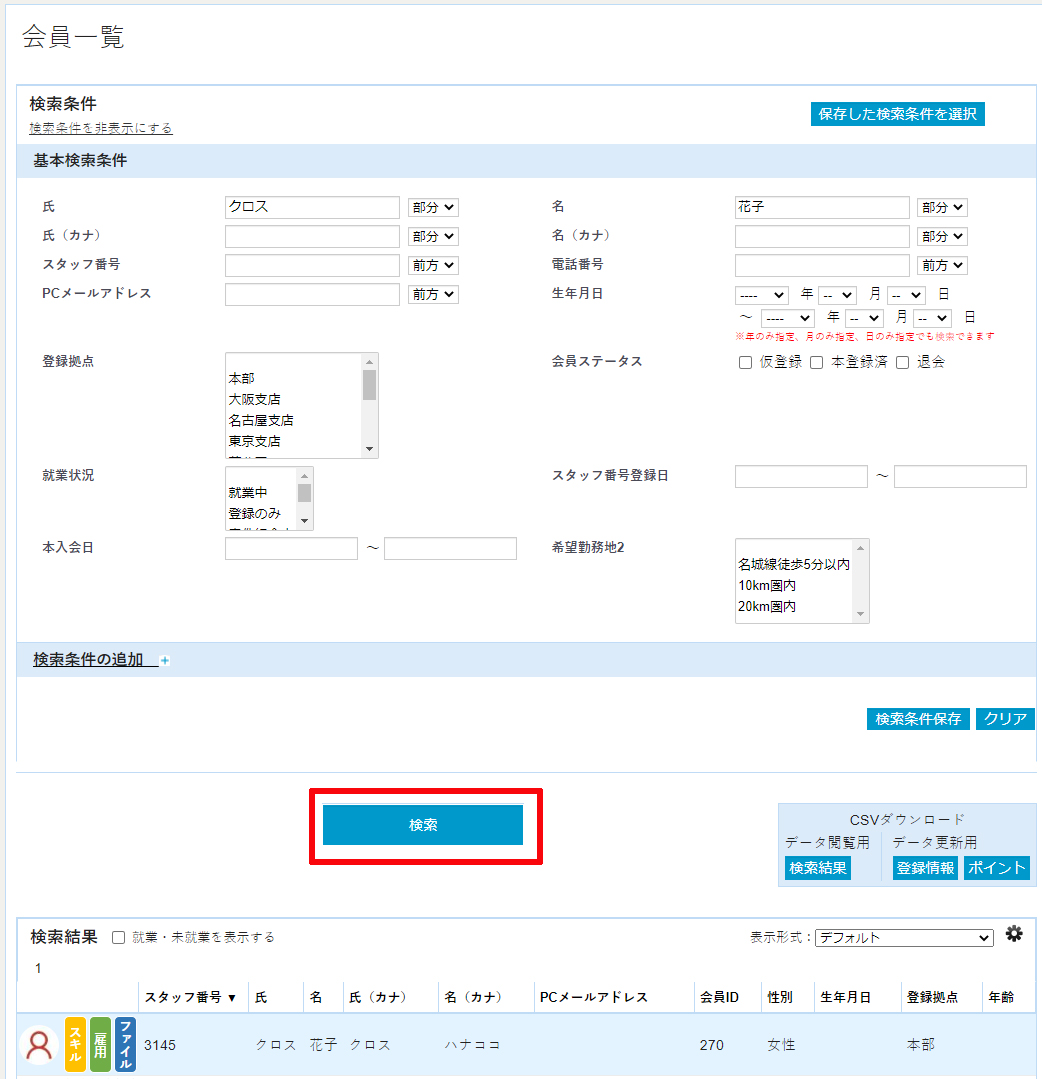
Task: Click the 氏（カナ） input field
Action: (312, 236)
